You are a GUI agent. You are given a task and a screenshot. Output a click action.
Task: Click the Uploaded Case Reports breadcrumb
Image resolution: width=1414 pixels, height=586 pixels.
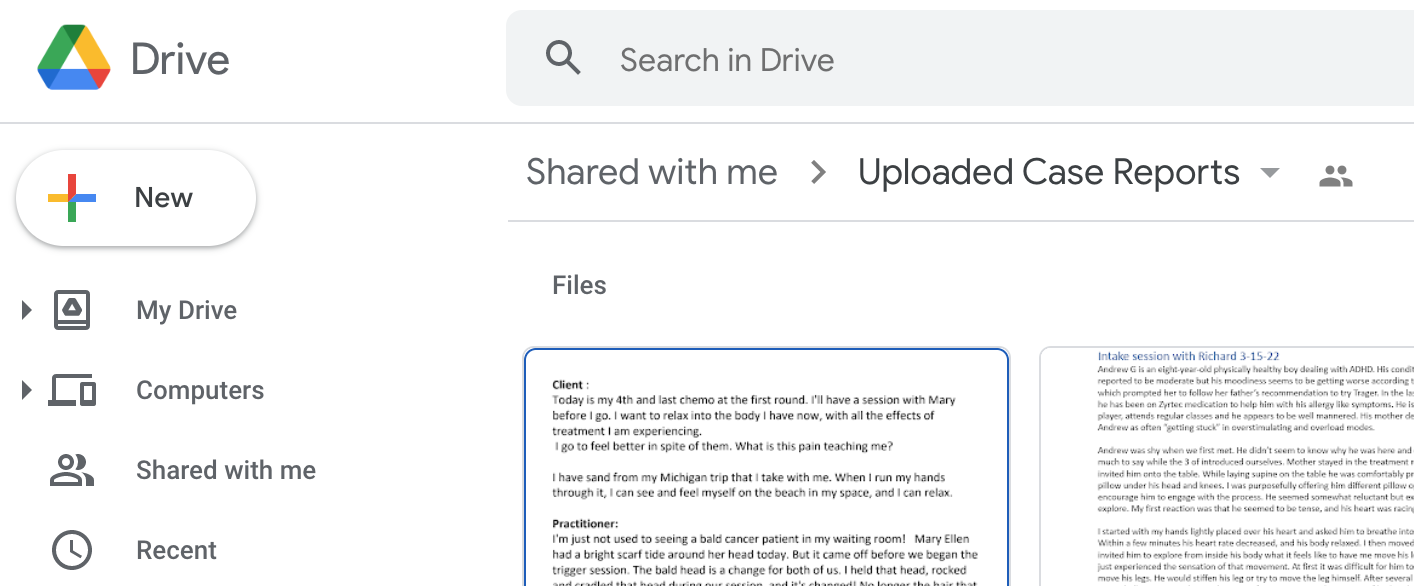click(1049, 172)
